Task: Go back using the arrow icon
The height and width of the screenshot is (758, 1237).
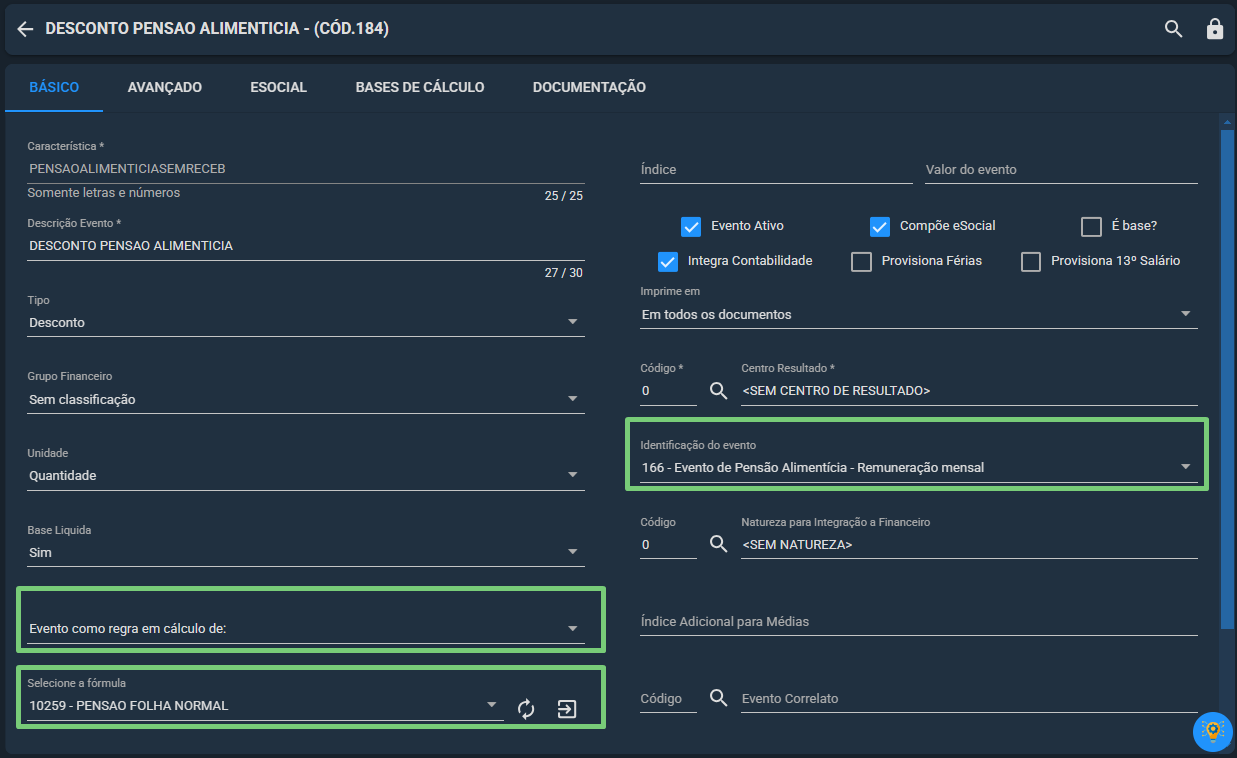Action: tap(25, 29)
